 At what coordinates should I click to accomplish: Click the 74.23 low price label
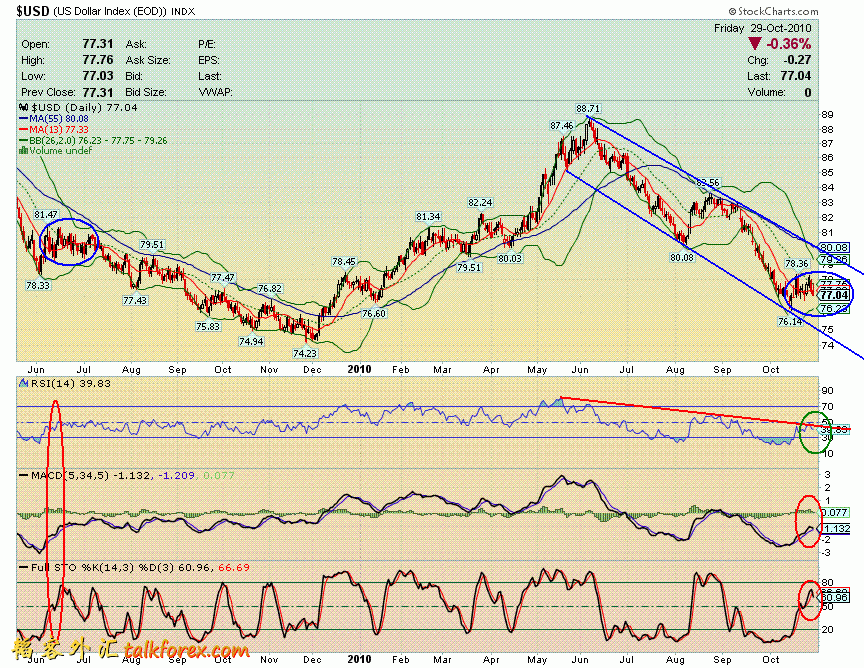(x=305, y=353)
